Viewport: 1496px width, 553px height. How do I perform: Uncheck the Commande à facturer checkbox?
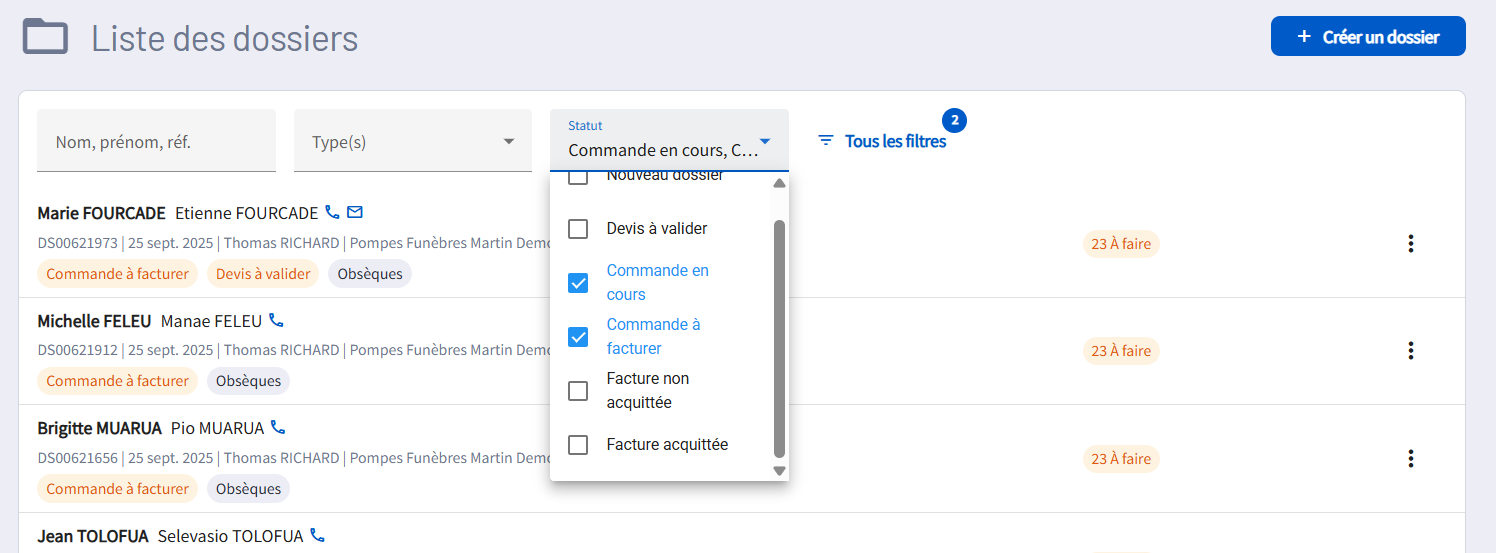(578, 337)
